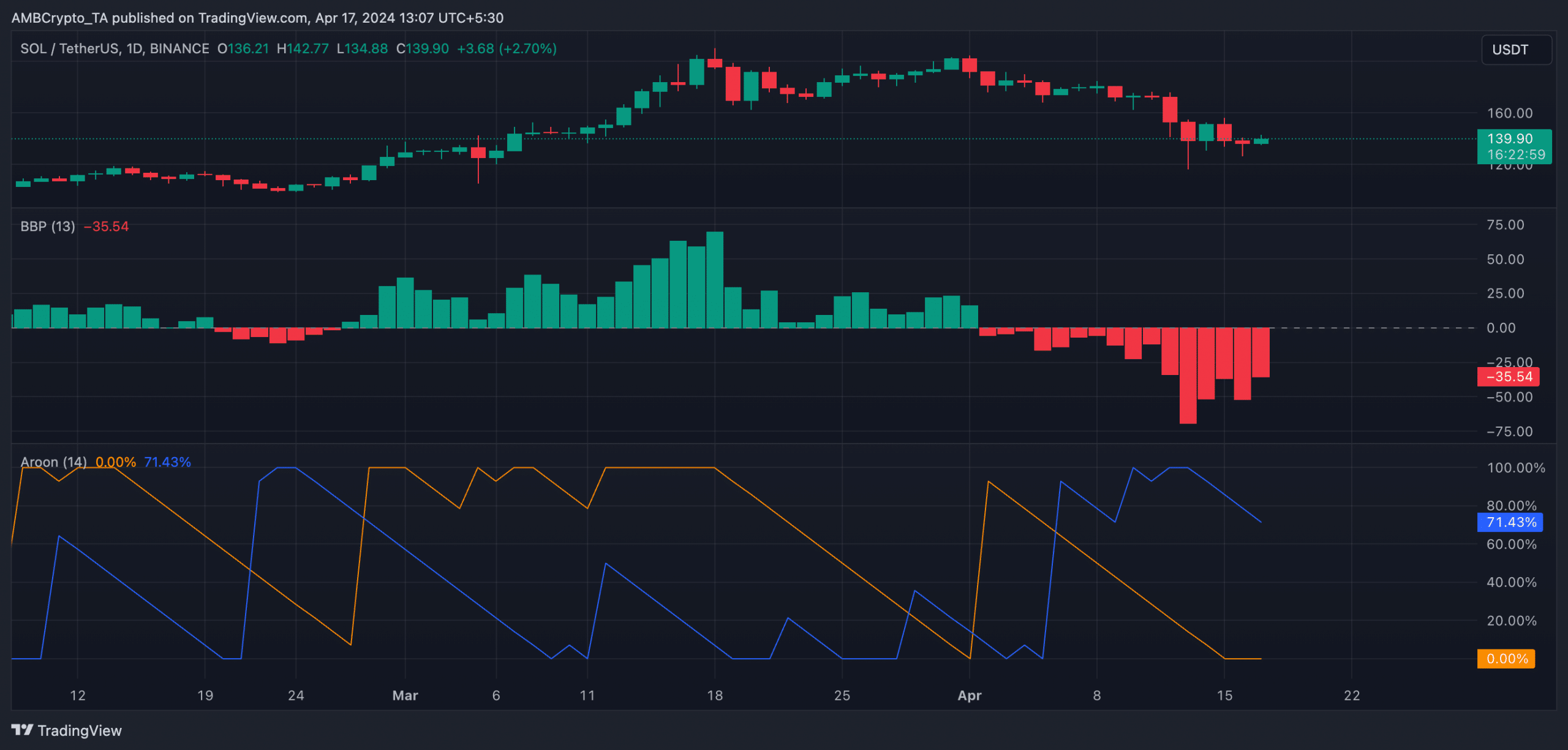Click the 75.00 BBP axis label

pyautogui.click(x=1506, y=225)
